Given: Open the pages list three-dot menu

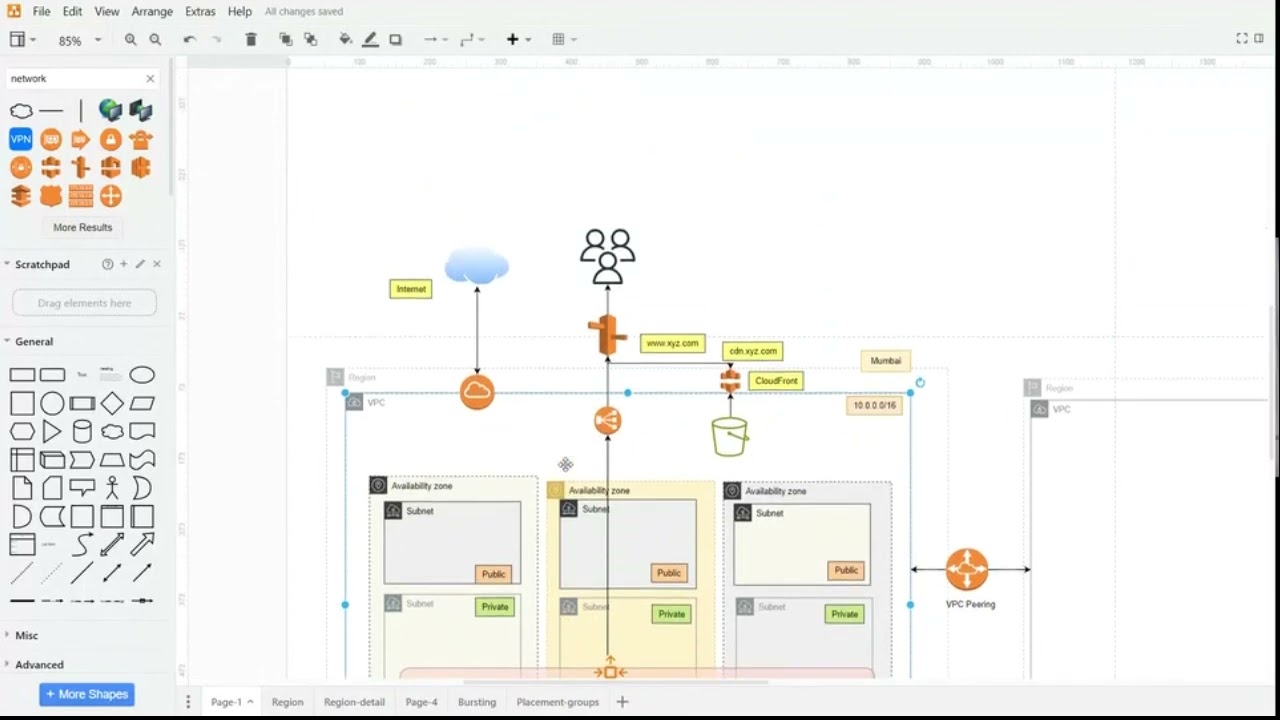Looking at the screenshot, I should [x=188, y=702].
